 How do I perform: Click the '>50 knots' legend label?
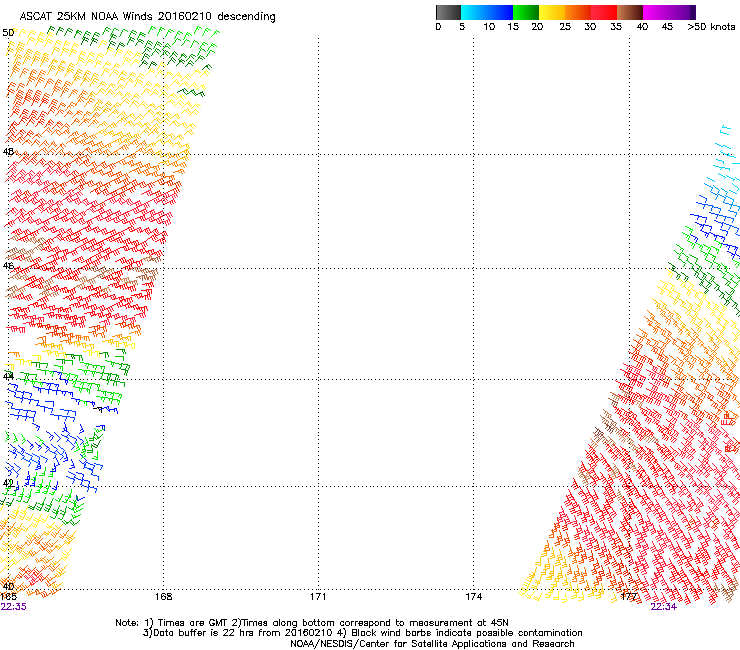tap(711, 27)
